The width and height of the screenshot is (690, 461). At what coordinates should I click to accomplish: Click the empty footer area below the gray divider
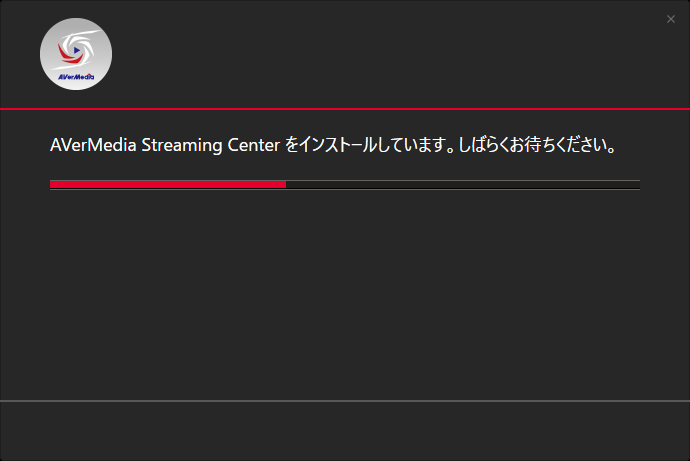pyautogui.click(x=345, y=431)
